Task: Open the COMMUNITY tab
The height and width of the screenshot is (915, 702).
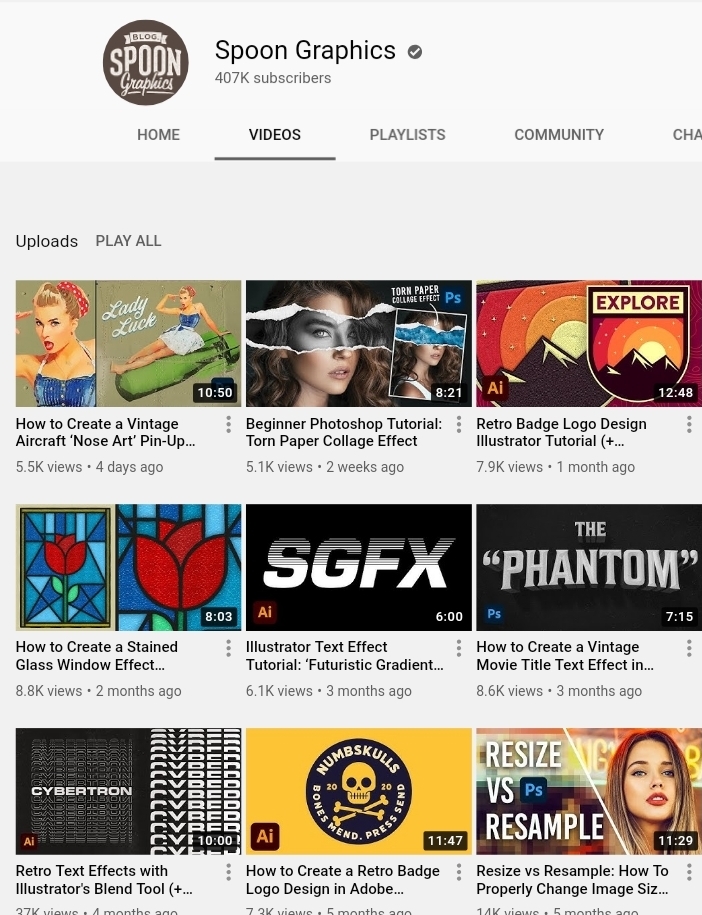Action: pos(558,135)
